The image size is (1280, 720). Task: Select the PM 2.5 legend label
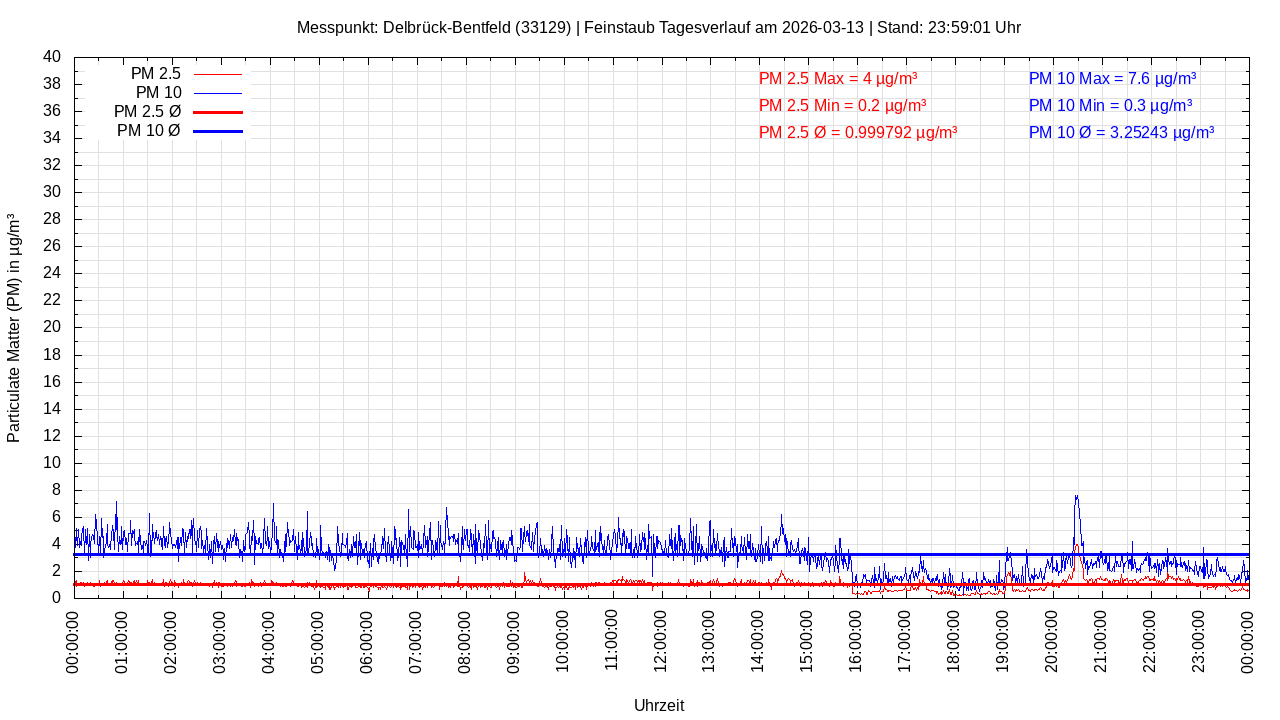coord(155,74)
